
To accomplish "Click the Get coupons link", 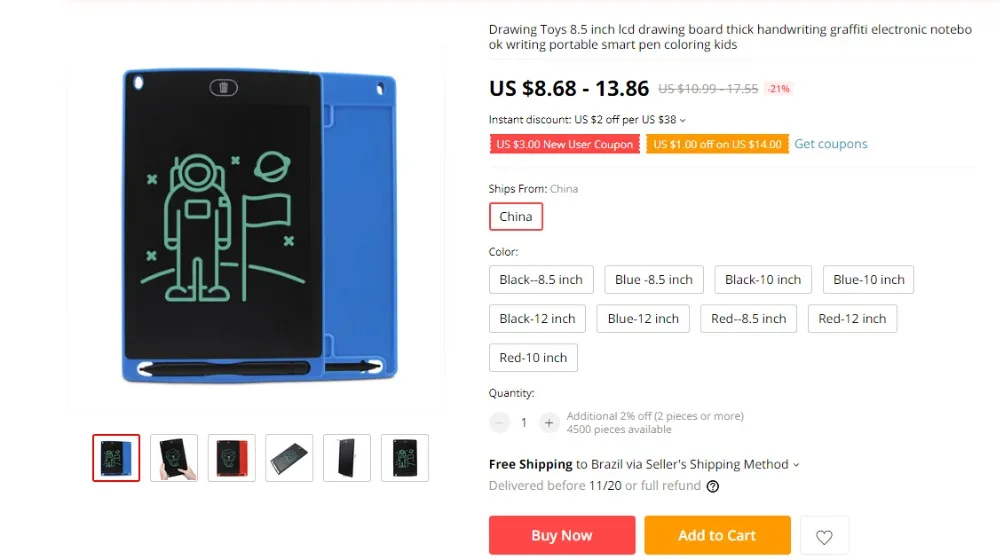I will [x=830, y=144].
